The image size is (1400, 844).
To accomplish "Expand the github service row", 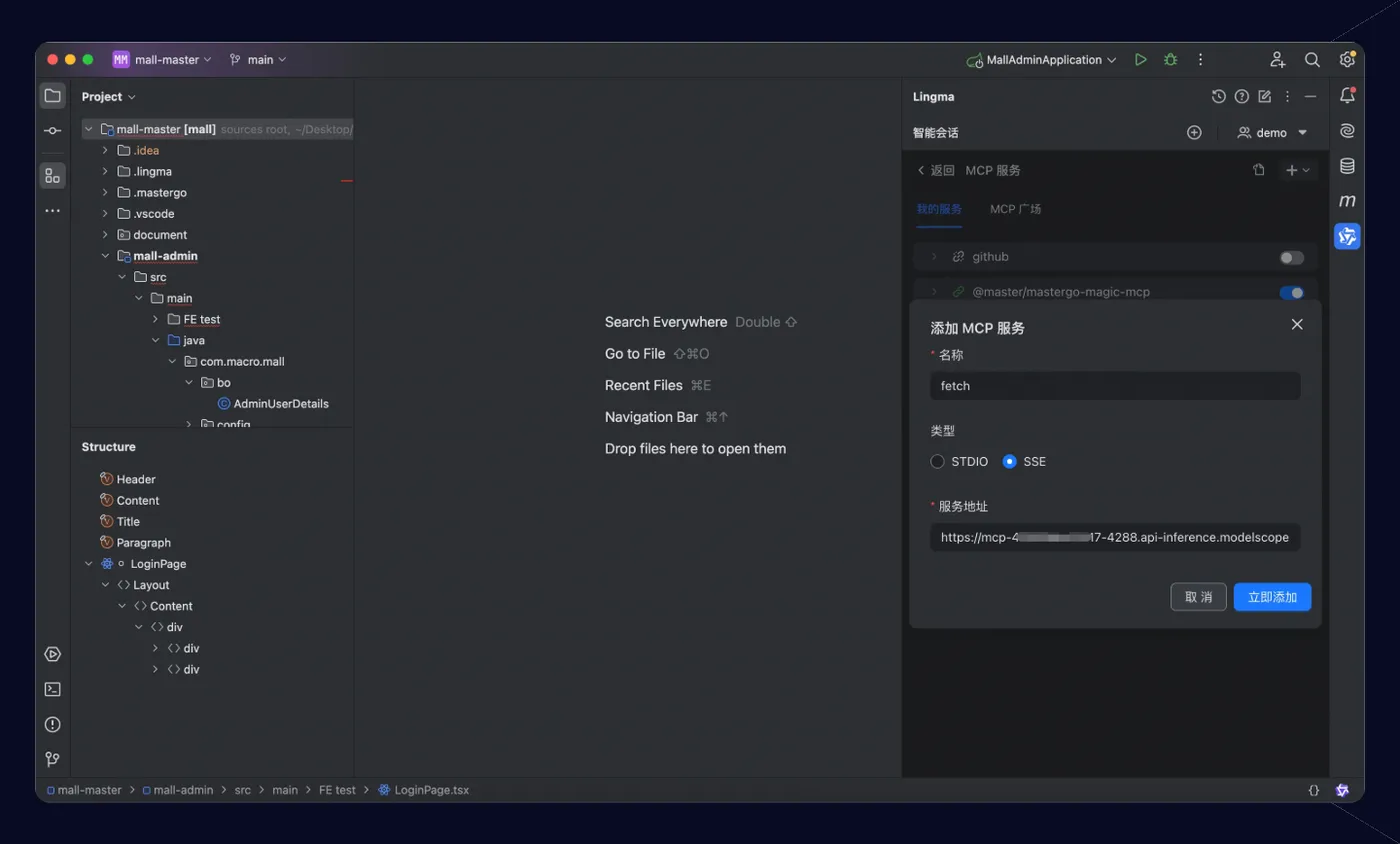I will tap(934, 257).
